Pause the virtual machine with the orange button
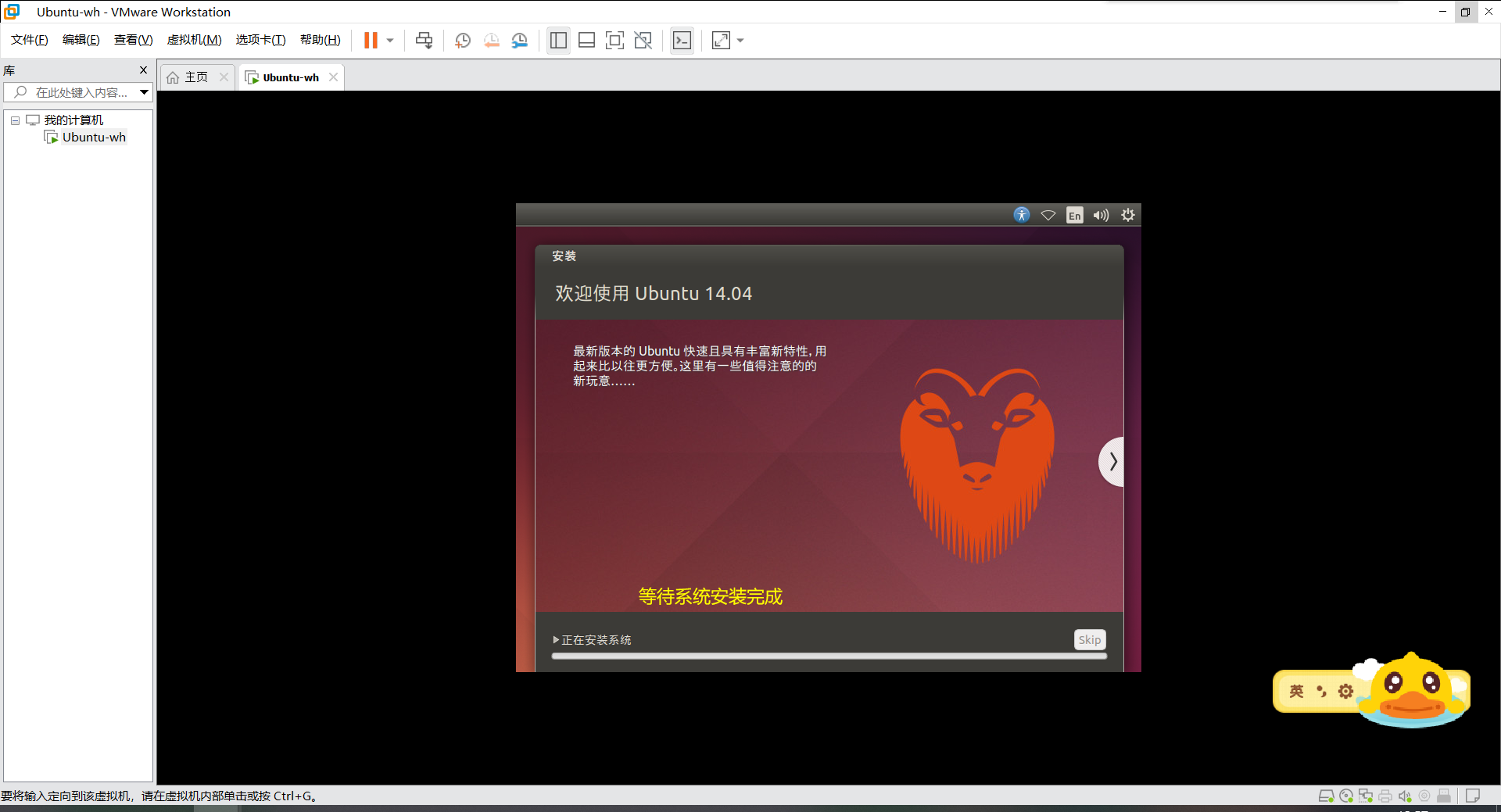This screenshot has width=1501, height=812. click(x=371, y=41)
